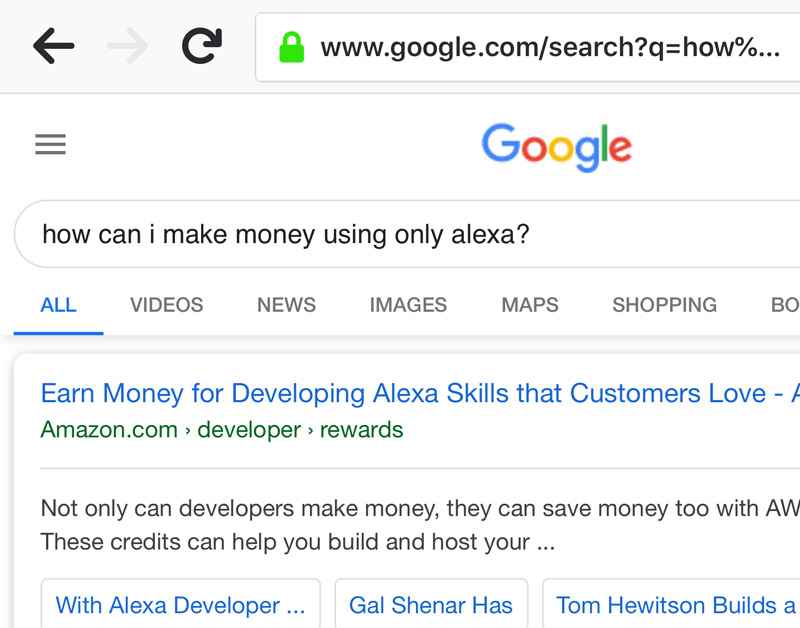Open the MAPS tab
Image resolution: width=800 pixels, height=628 pixels.
530,305
